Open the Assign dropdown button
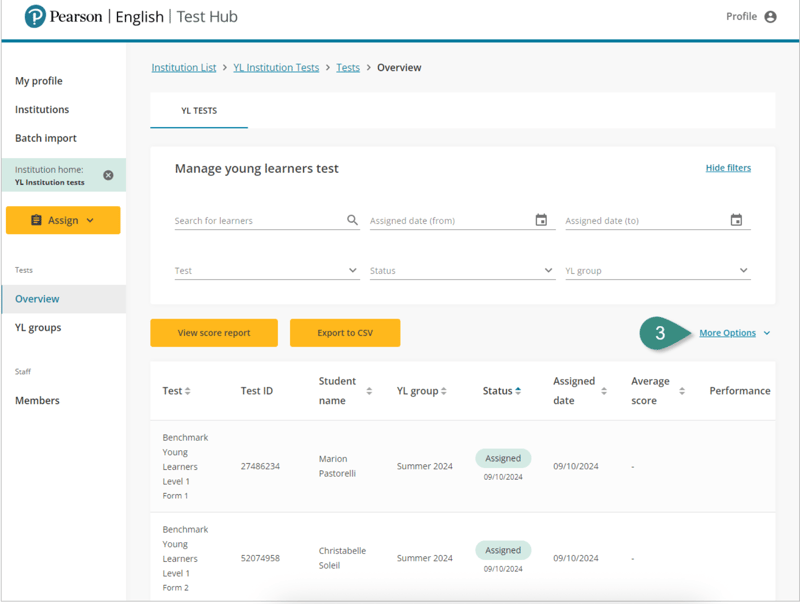This screenshot has height=604, width=800. [63, 220]
